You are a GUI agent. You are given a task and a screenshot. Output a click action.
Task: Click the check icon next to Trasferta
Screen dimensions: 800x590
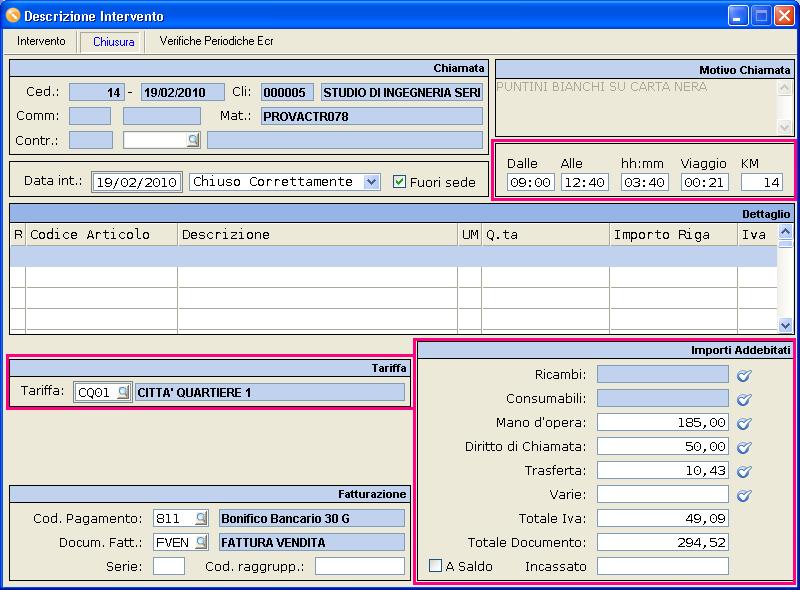(x=744, y=471)
